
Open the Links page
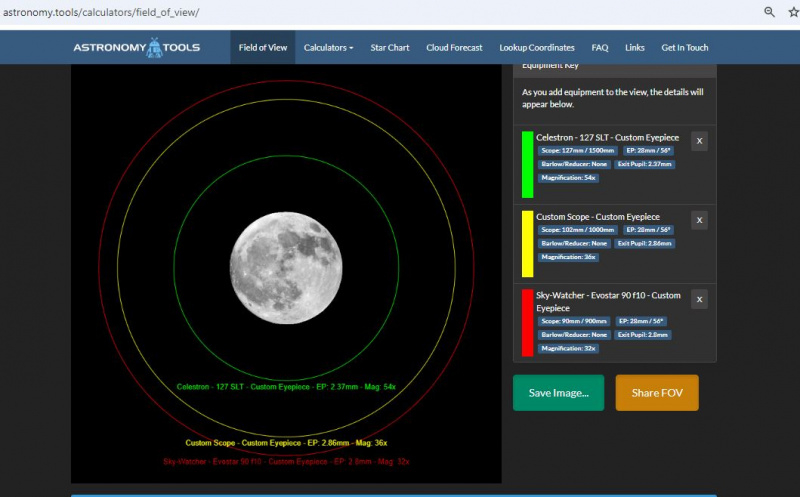click(635, 47)
